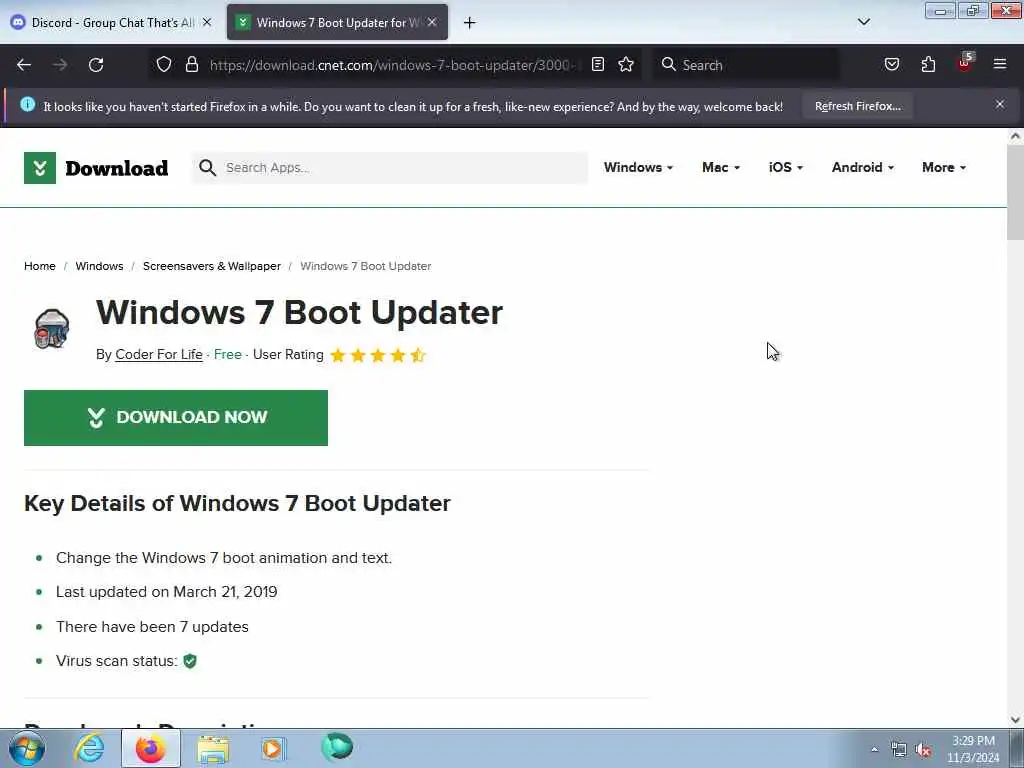Launch Internet Explorer from taskbar
Image resolution: width=1024 pixels, height=768 pixels.
89,748
